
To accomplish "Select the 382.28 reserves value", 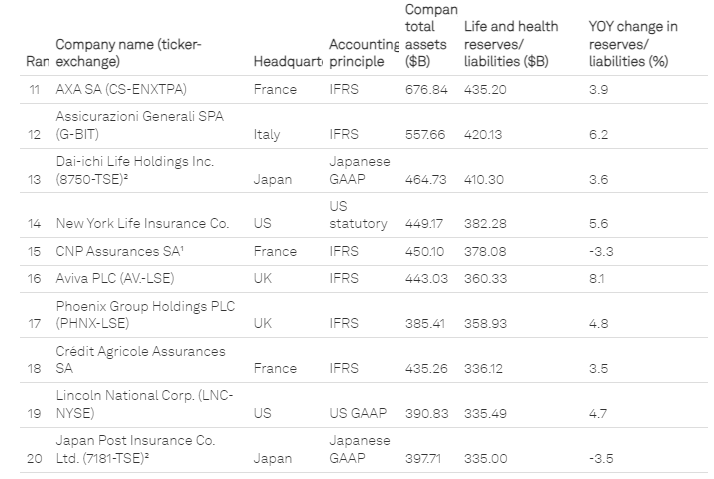I will (485, 223).
